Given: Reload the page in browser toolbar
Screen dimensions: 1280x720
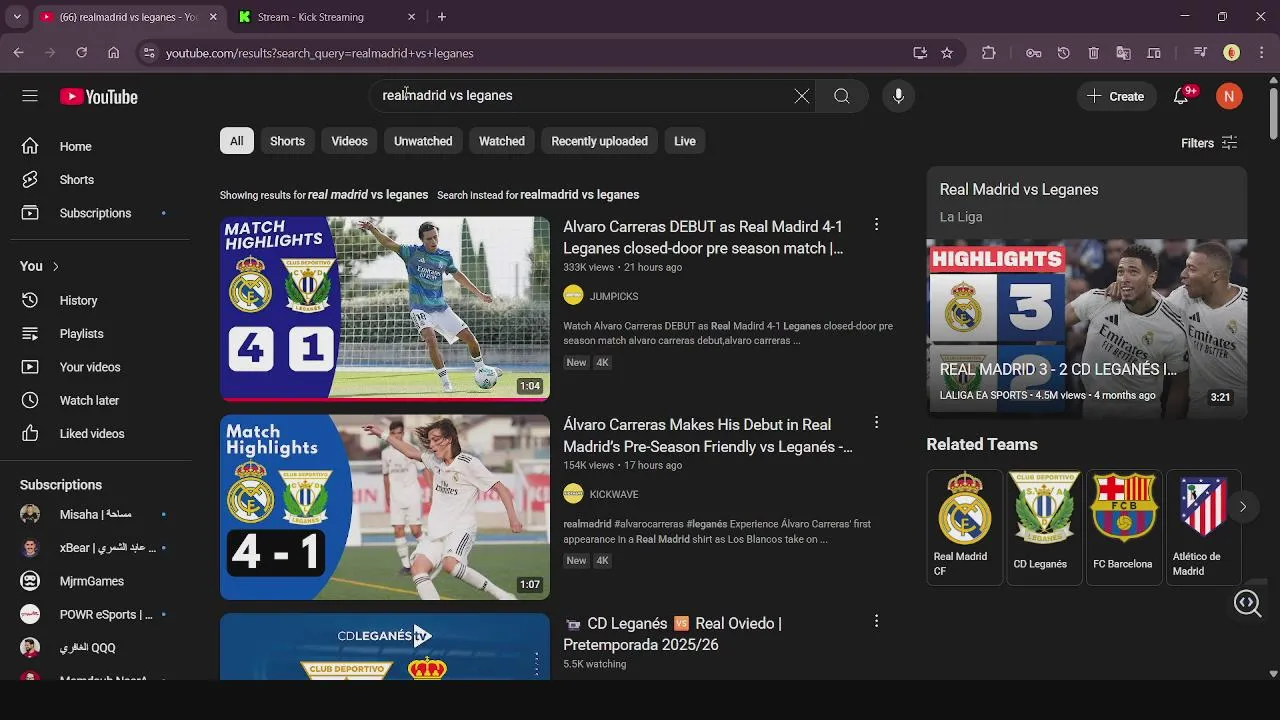Looking at the screenshot, I should click(x=82, y=53).
